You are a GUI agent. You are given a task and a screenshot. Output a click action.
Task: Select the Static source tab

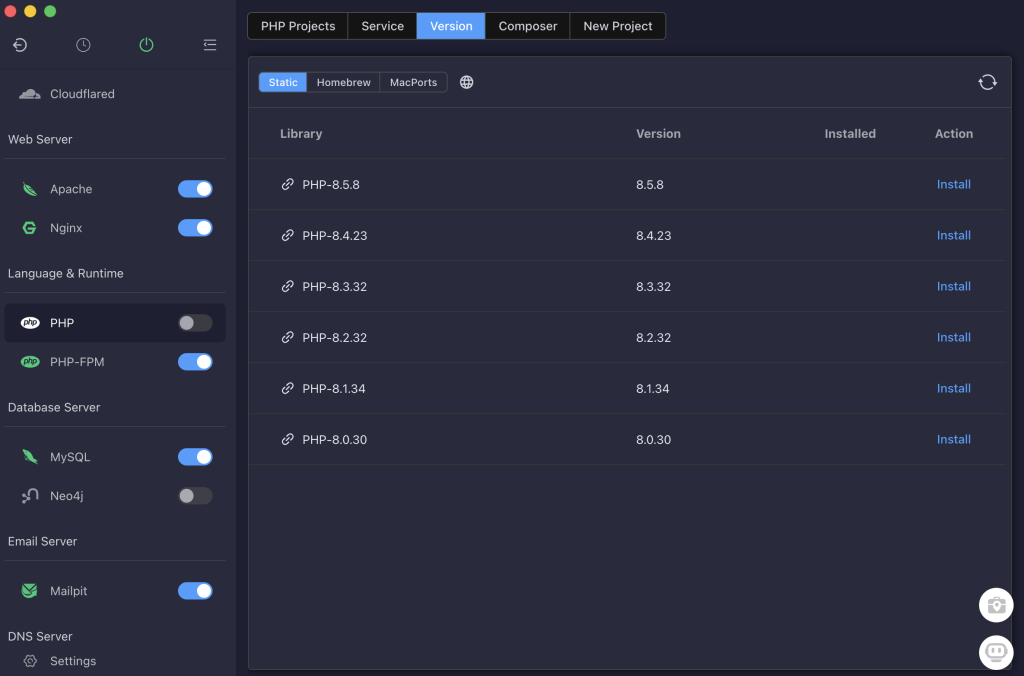click(283, 82)
